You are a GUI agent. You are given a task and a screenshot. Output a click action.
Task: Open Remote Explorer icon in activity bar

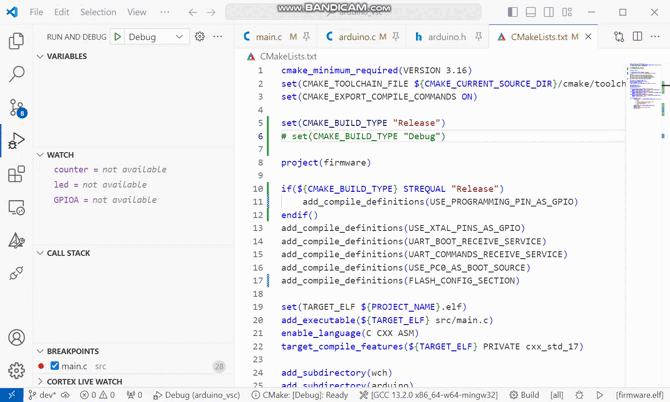point(16,207)
